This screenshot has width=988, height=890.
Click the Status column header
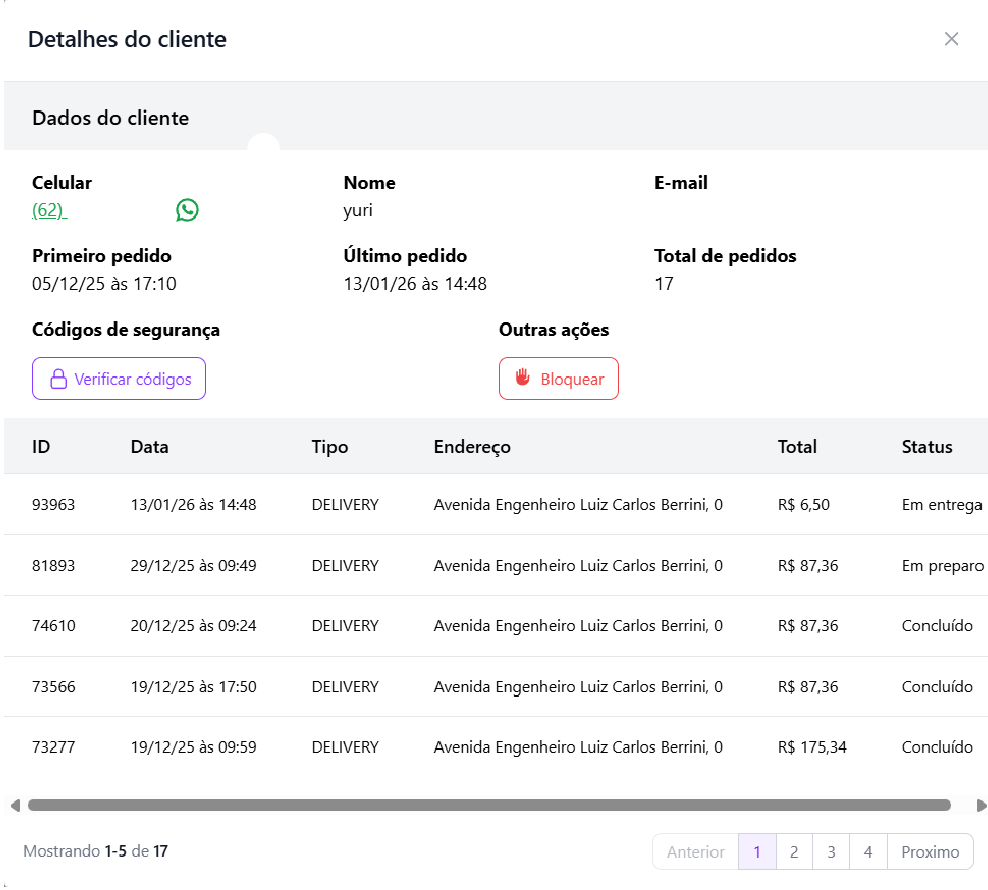pyautogui.click(x=926, y=447)
